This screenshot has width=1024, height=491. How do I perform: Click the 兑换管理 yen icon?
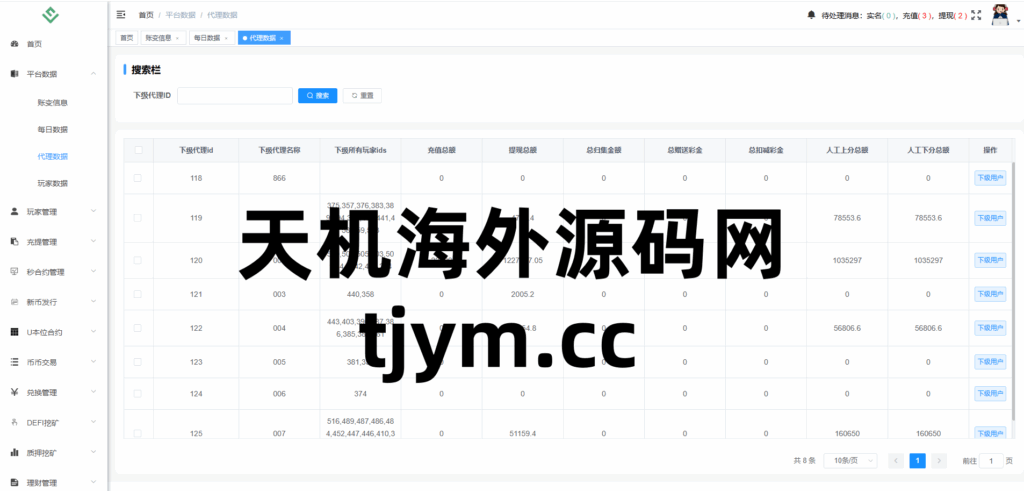coord(14,392)
